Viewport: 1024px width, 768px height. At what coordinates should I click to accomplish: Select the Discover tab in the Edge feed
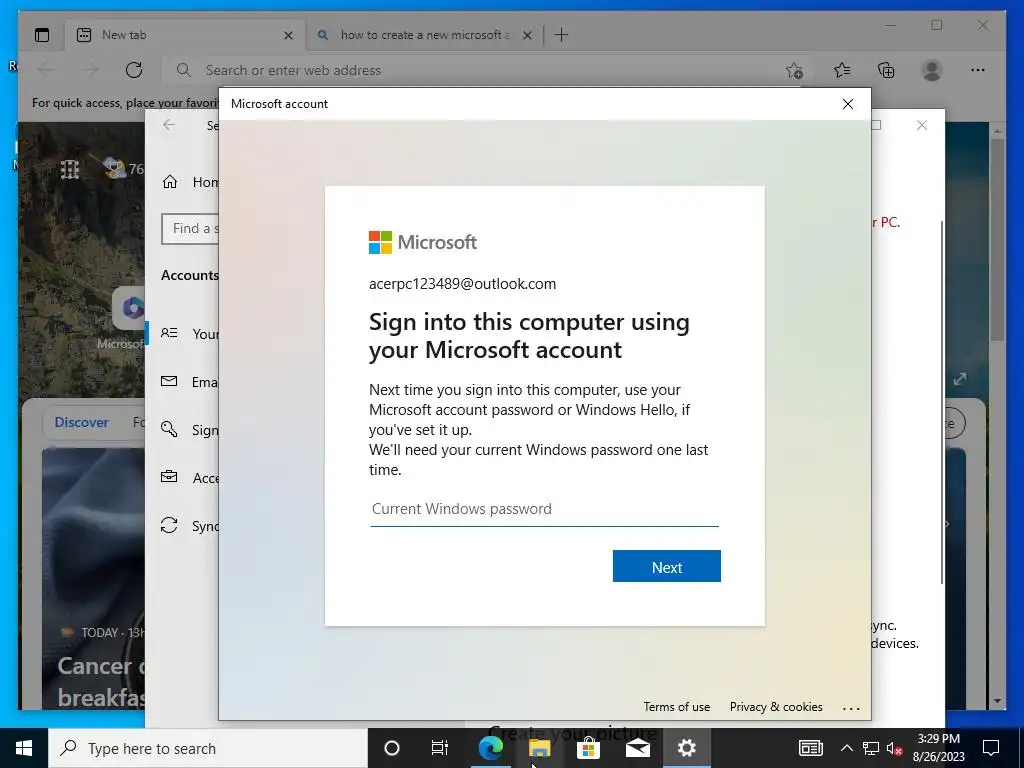pyautogui.click(x=82, y=423)
